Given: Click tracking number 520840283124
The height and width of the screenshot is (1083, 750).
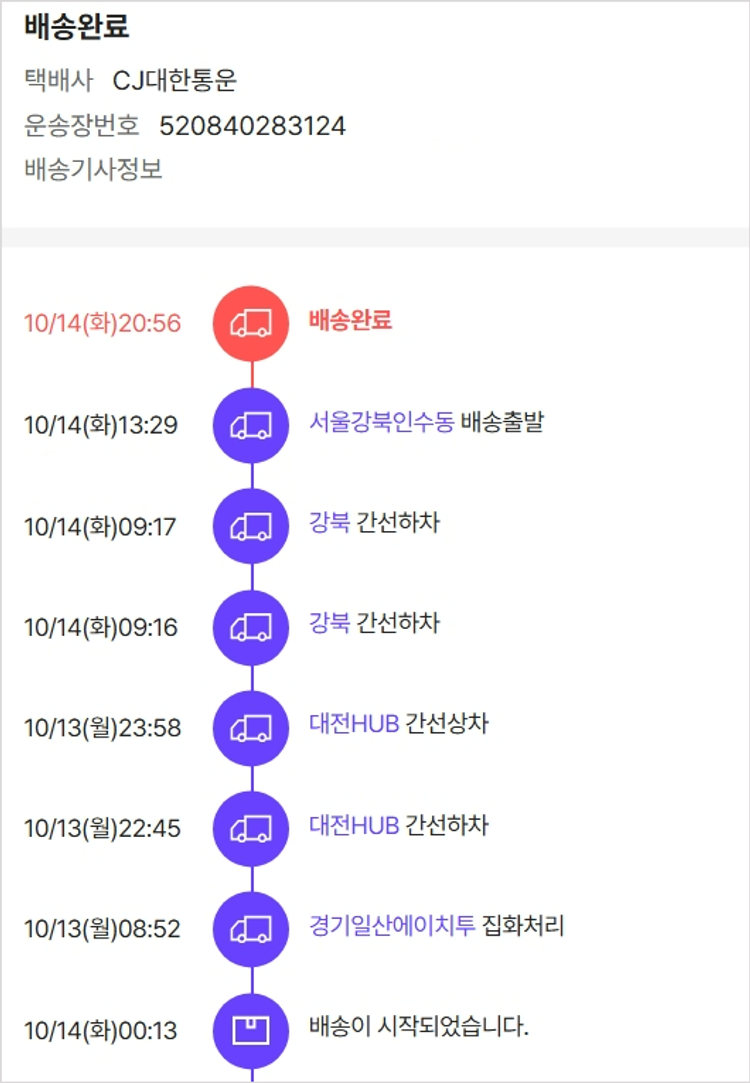Looking at the screenshot, I should pyautogui.click(x=252, y=126).
